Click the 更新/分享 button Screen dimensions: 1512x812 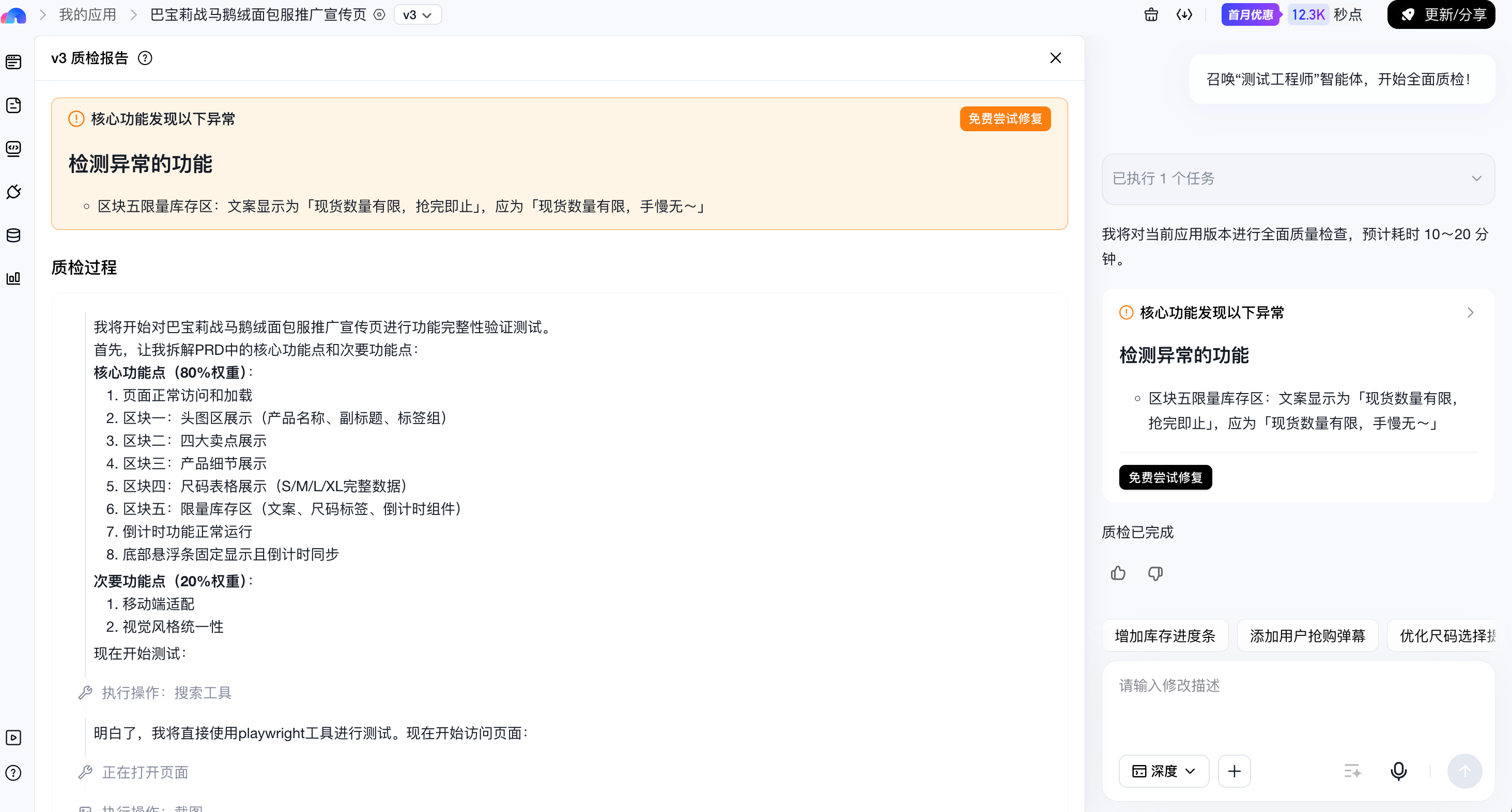pyautogui.click(x=1441, y=14)
